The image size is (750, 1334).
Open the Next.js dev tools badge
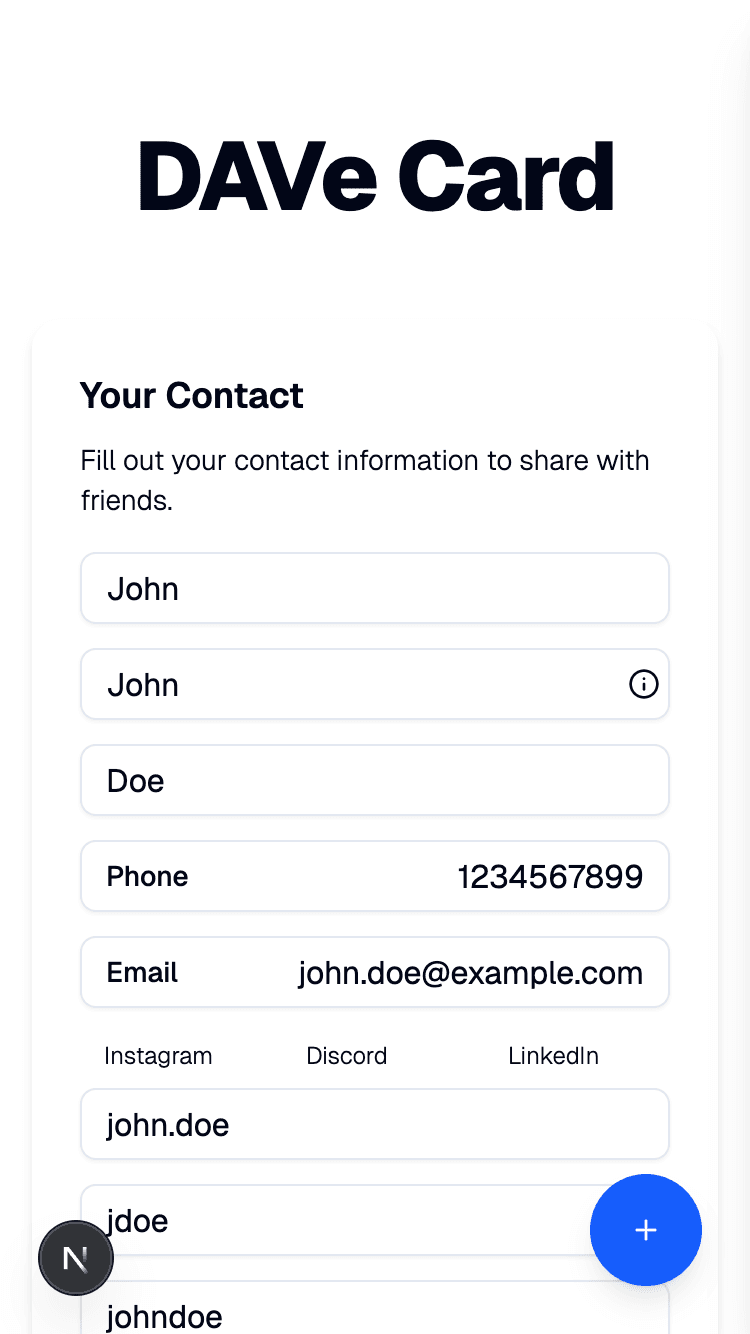point(76,1258)
